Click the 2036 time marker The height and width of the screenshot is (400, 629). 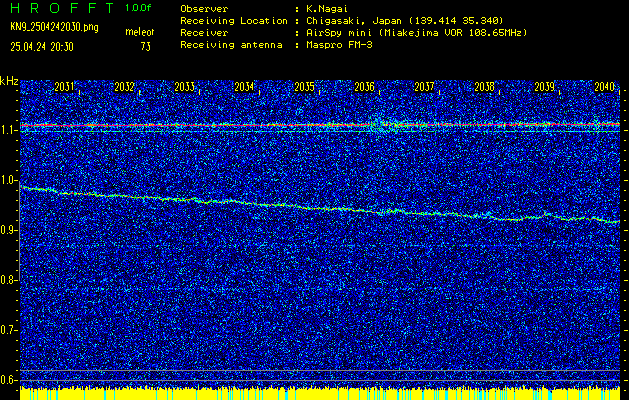[365, 87]
